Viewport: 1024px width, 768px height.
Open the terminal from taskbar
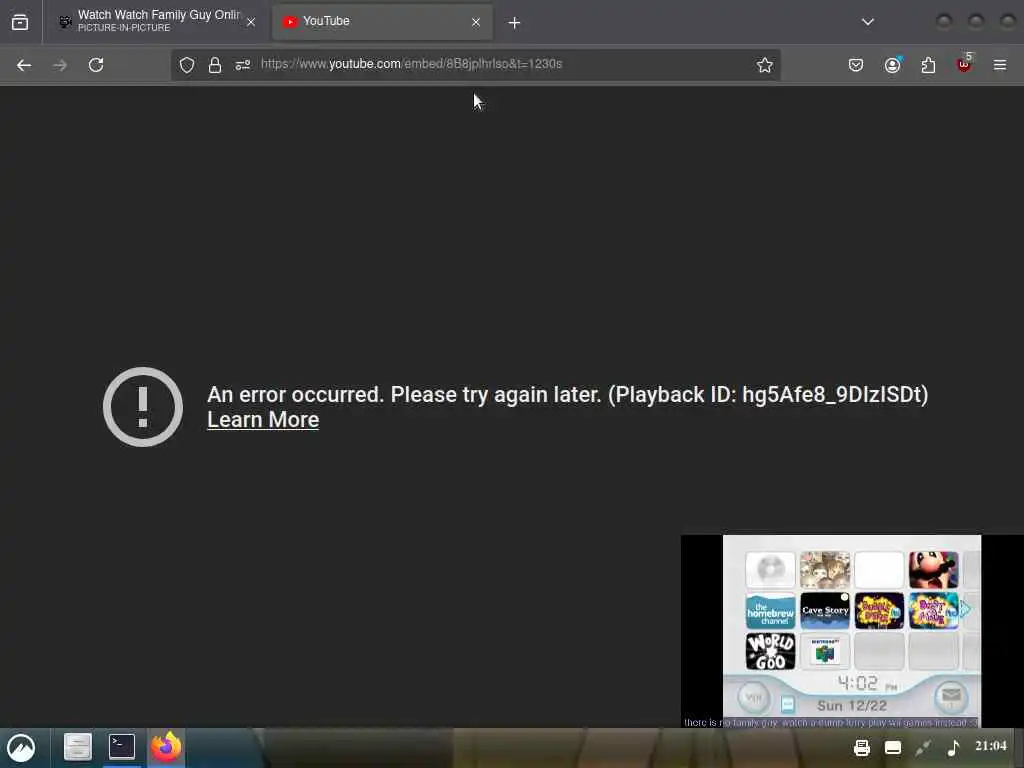point(122,747)
